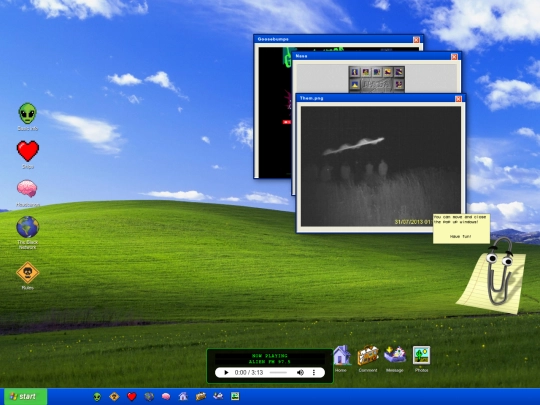The width and height of the screenshot is (540, 405).
Task: Play the Alien FM audio track
Action: click(226, 373)
